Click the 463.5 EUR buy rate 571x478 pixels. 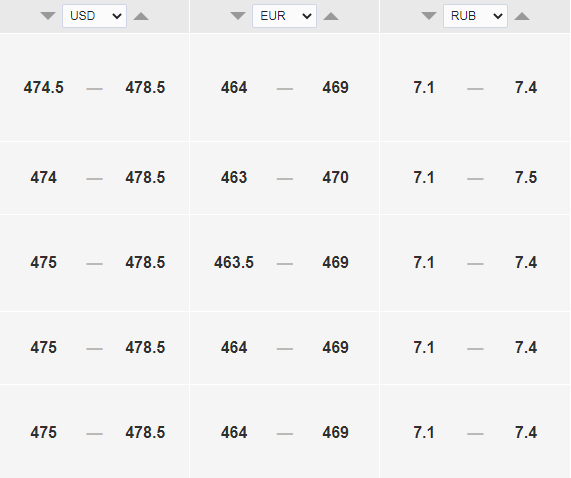click(x=234, y=262)
